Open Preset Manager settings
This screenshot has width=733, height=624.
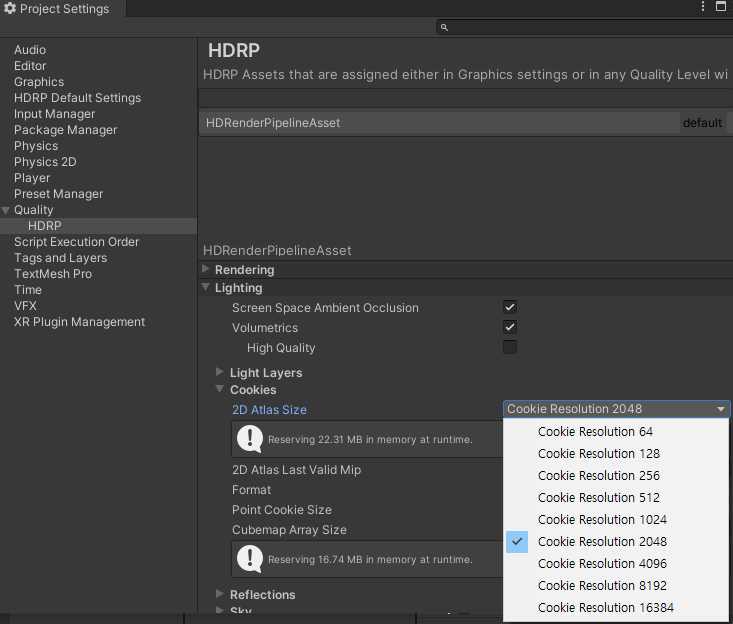click(x=58, y=194)
